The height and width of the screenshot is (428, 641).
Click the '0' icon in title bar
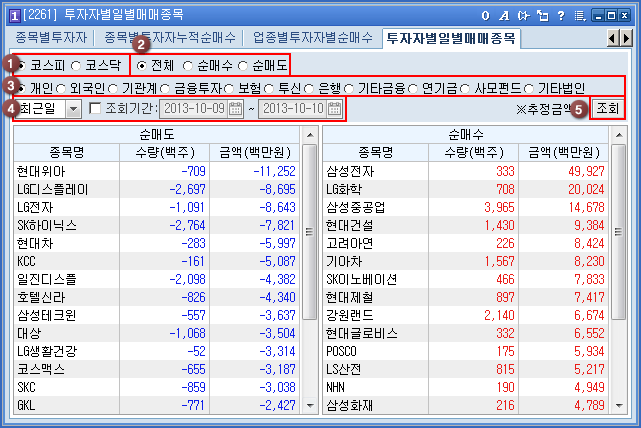(x=485, y=15)
